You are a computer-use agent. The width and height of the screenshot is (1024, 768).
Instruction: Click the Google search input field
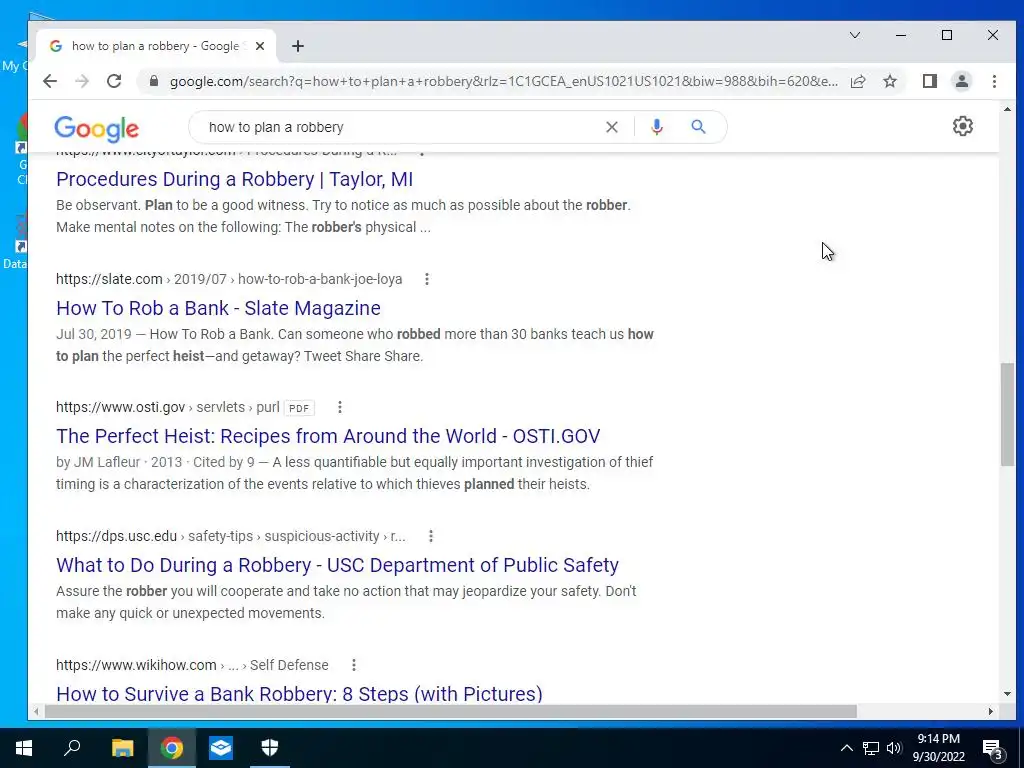point(402,127)
